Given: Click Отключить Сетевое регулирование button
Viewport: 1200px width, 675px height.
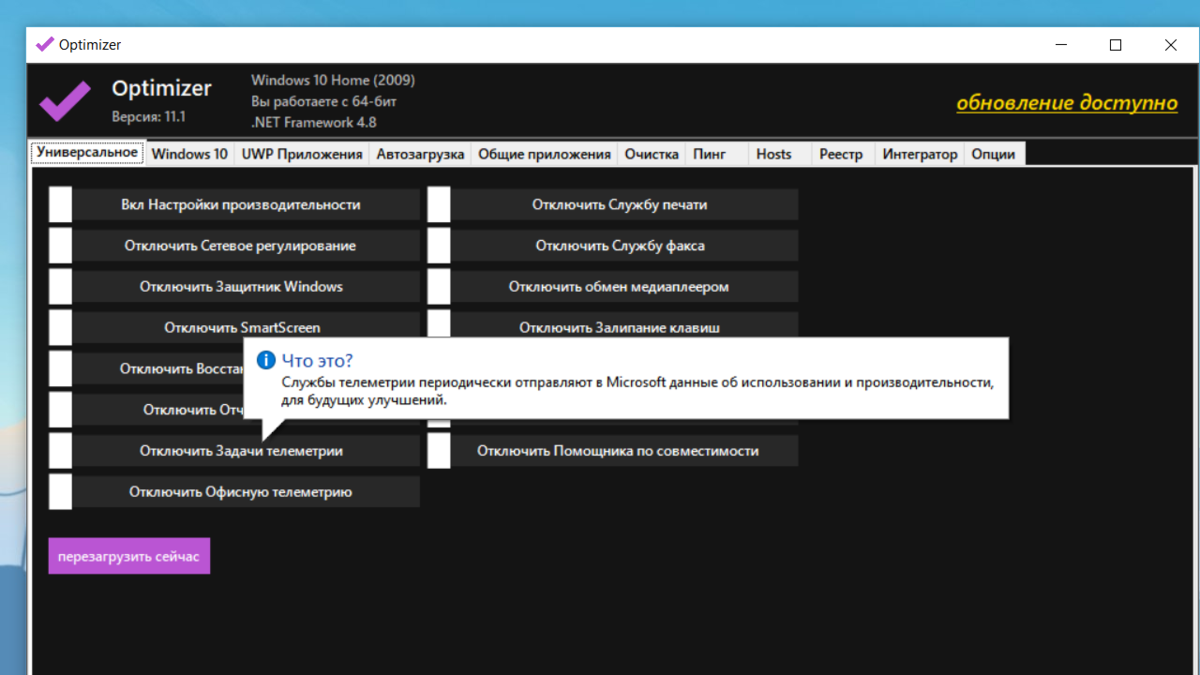Looking at the screenshot, I should 246,246.
